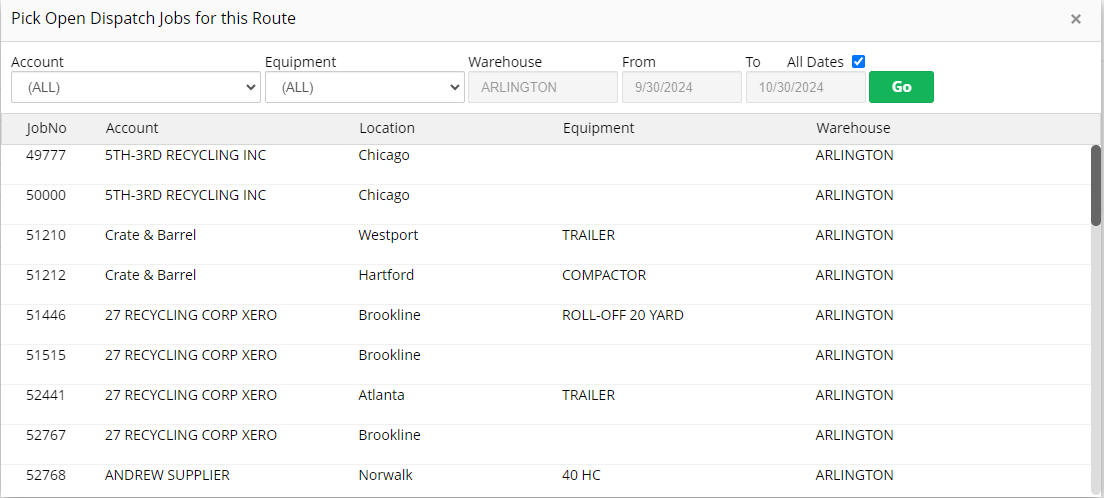The width and height of the screenshot is (1104, 498).
Task: Click the Equipment column header
Action: (x=598, y=128)
